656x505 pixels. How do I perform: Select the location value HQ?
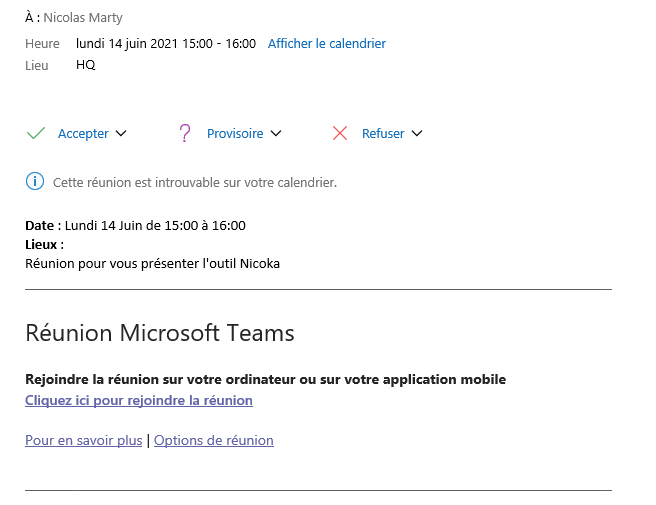point(86,65)
